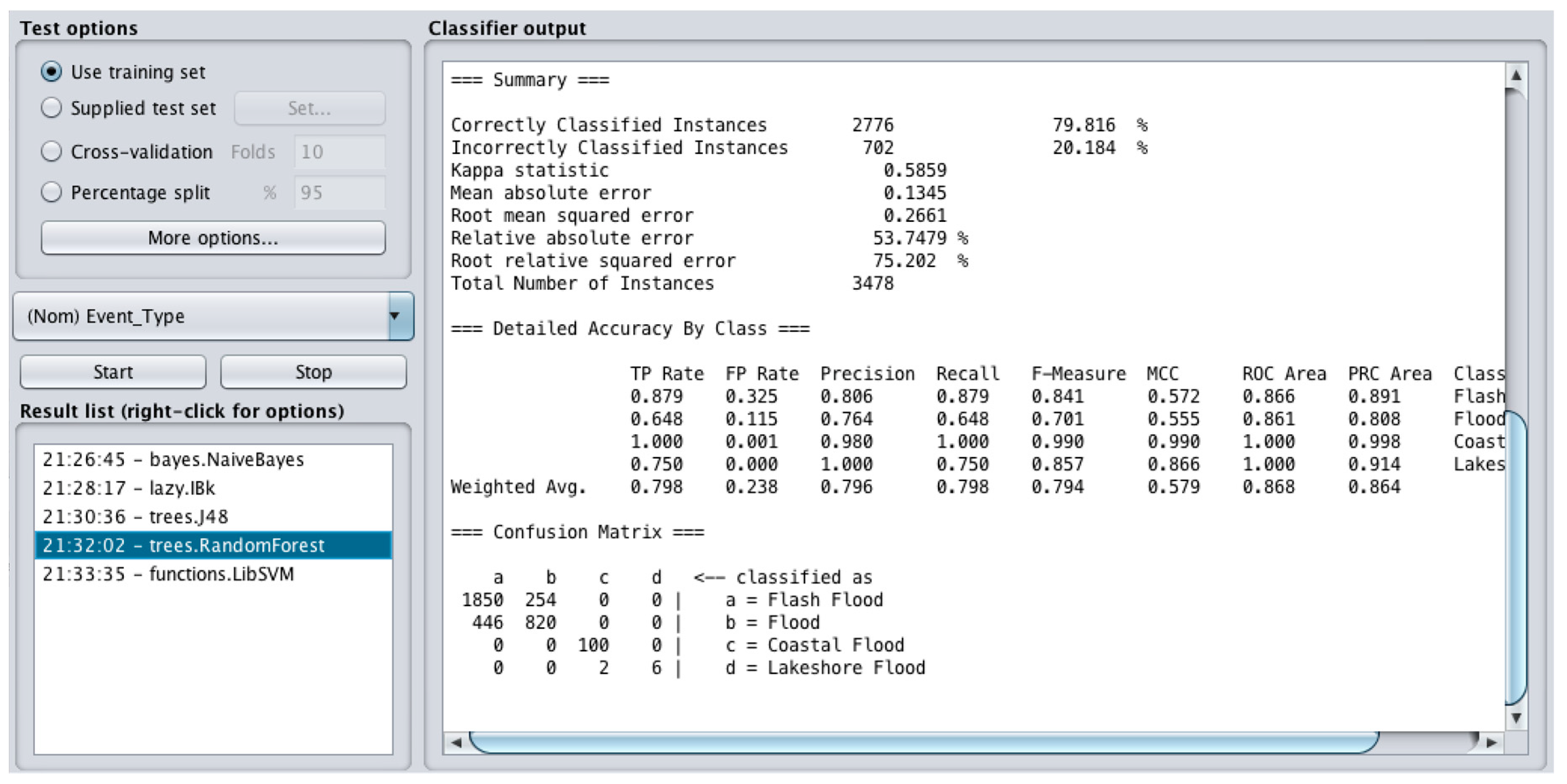The height and width of the screenshot is (784, 1567).
Task: Select the Use training set radio button
Action: (x=51, y=72)
